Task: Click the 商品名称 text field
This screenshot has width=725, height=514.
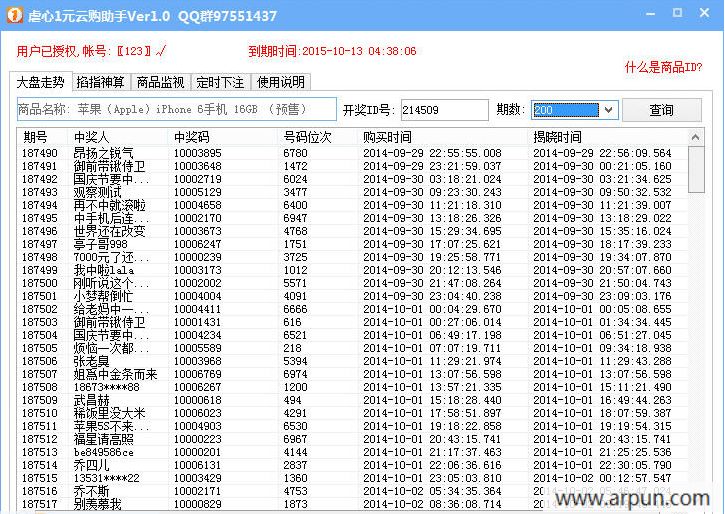Action: point(177,110)
